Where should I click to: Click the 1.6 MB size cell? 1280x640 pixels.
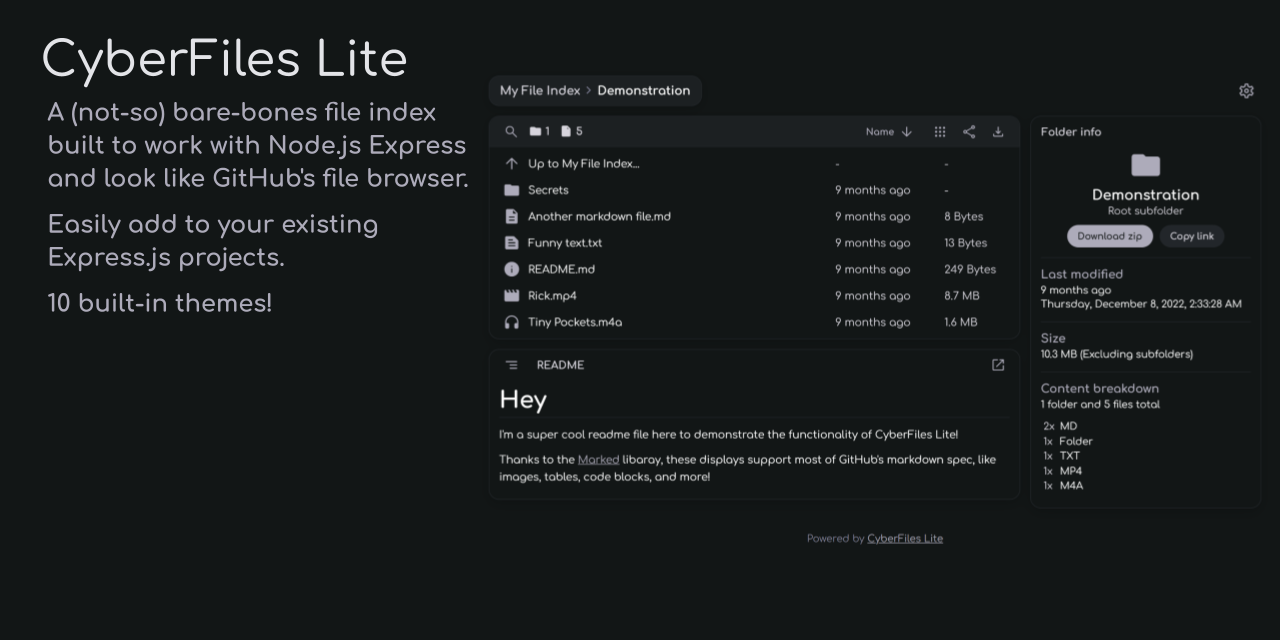pyautogui.click(x=961, y=322)
